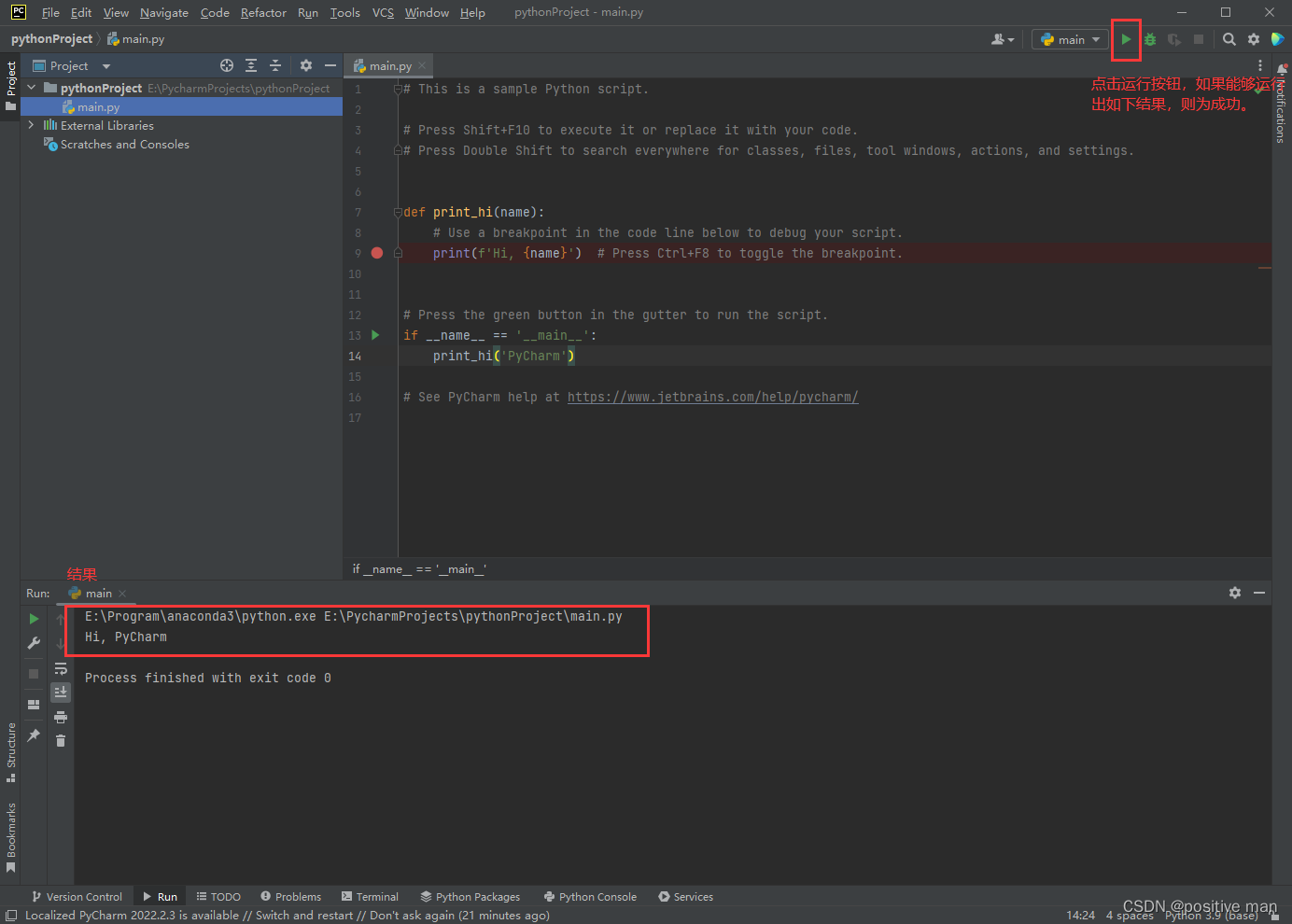Open the Help menu
The image size is (1292, 924).
click(472, 12)
